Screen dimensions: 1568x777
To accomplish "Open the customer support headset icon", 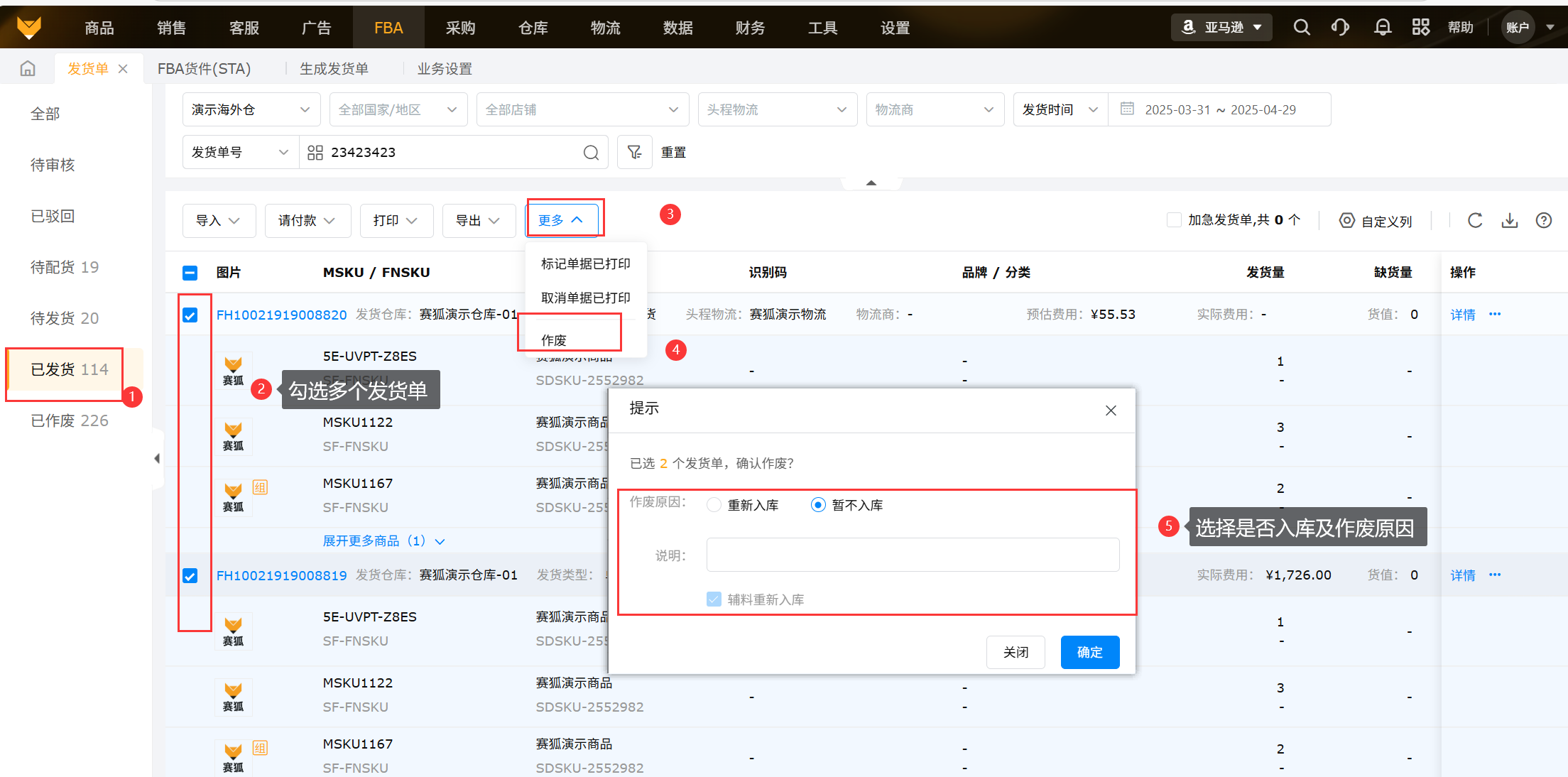I will pyautogui.click(x=1340, y=28).
